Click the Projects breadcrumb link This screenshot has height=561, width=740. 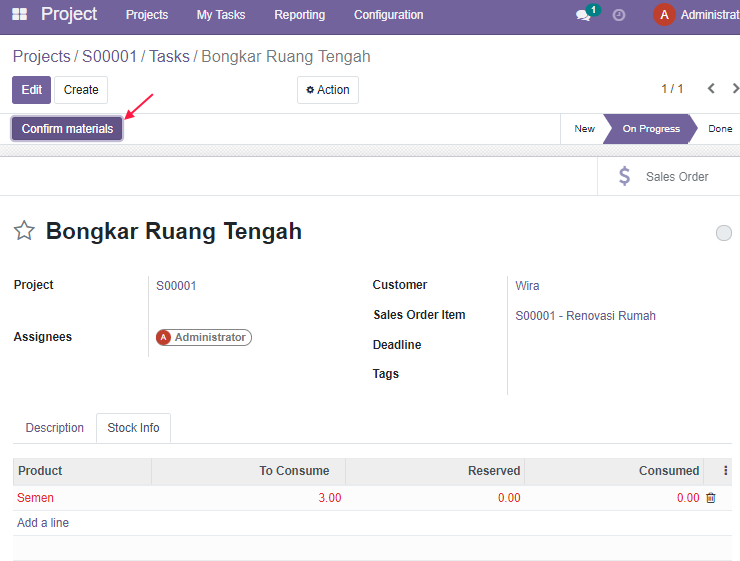click(42, 56)
